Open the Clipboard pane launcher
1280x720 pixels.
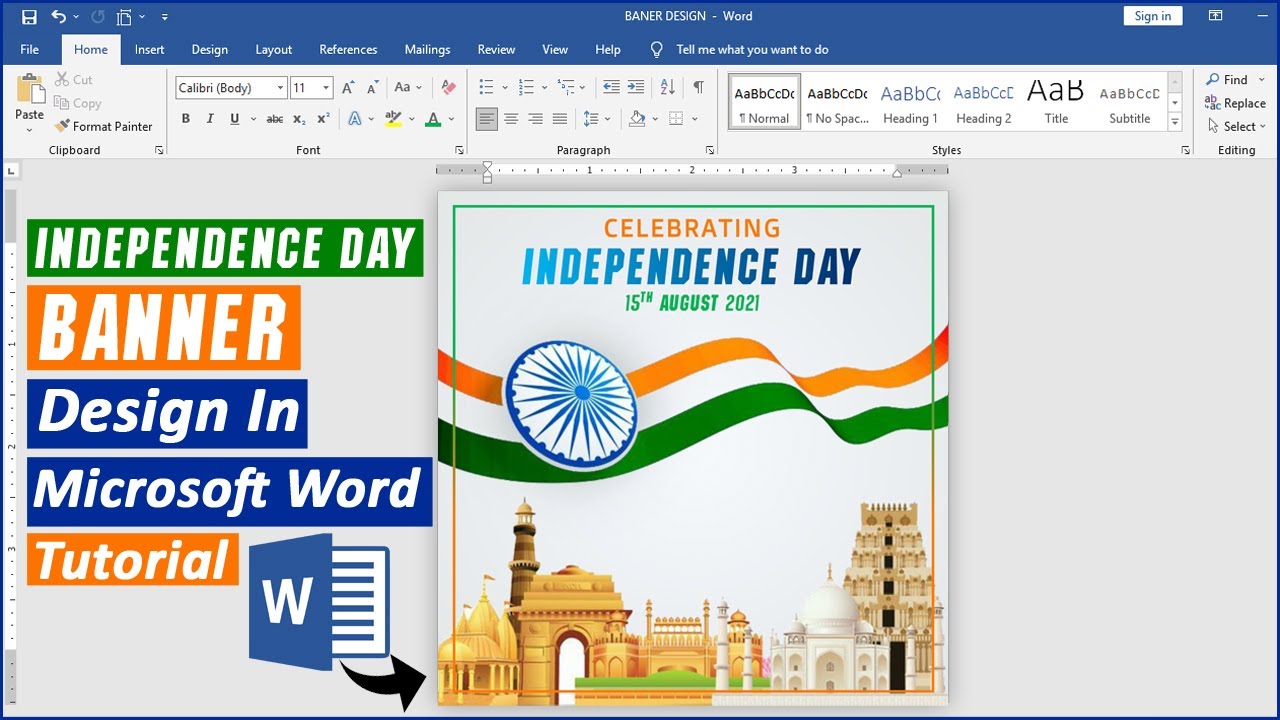point(159,150)
